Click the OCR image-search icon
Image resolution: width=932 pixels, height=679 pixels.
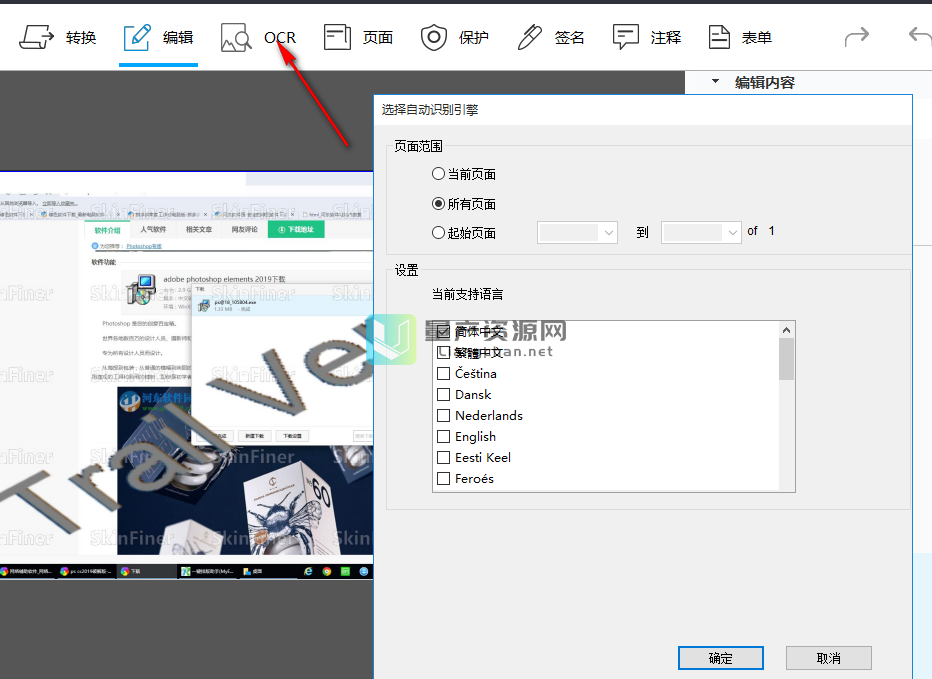236,37
